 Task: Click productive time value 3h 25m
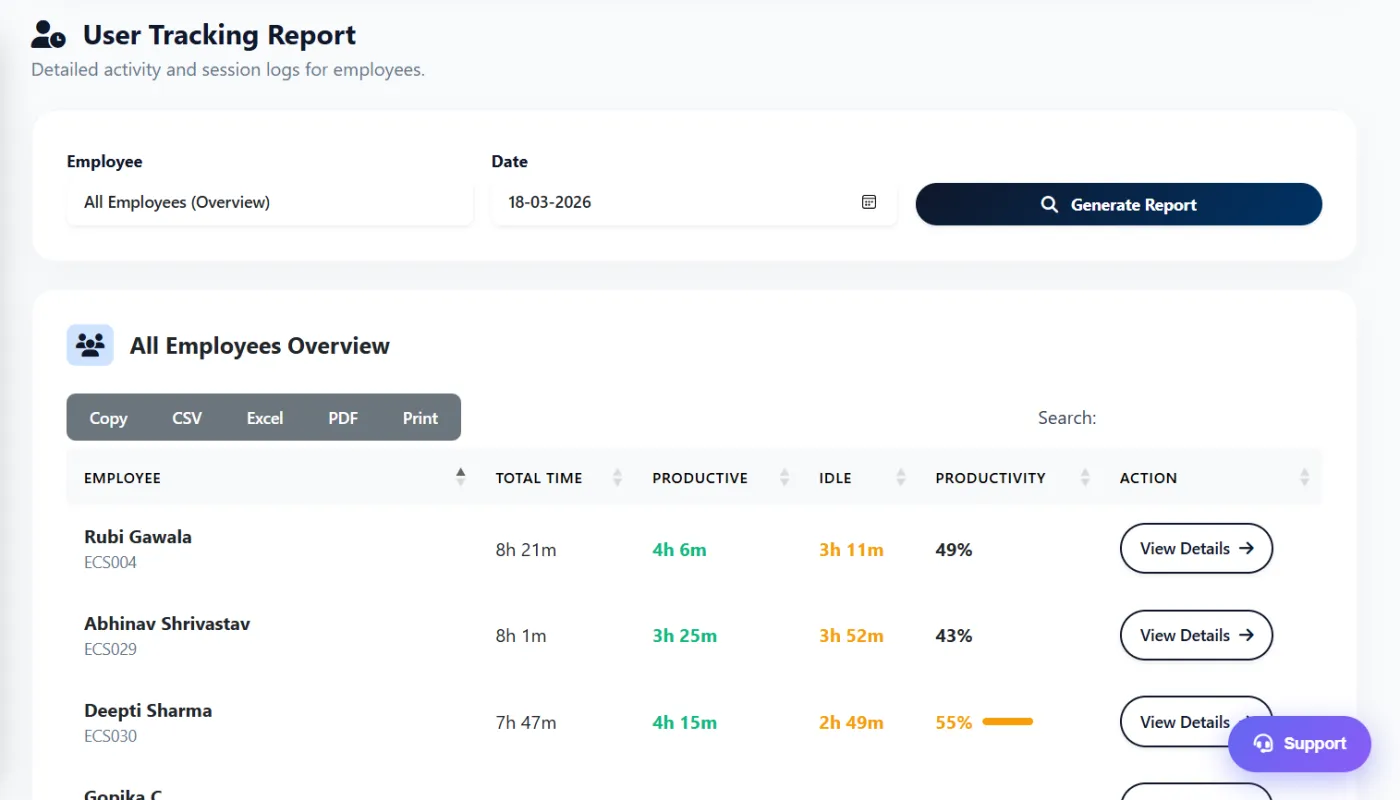point(684,636)
